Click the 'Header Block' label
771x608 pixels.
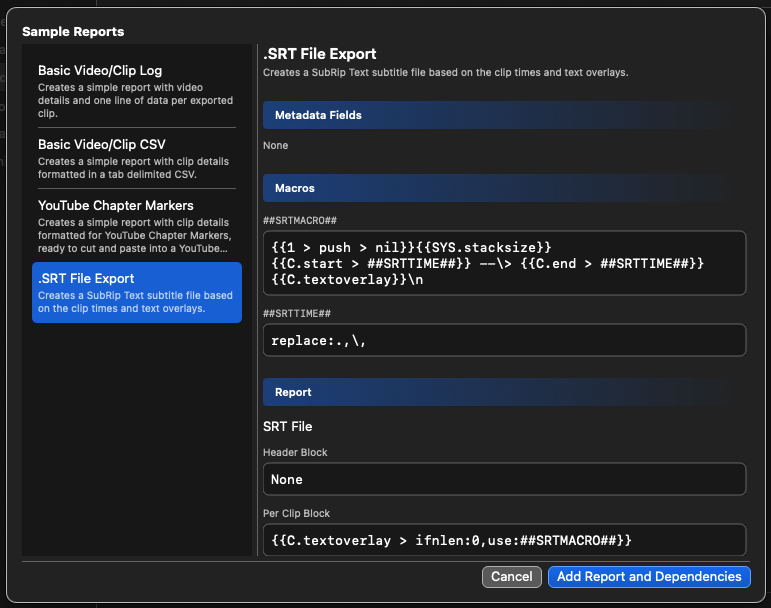(x=295, y=452)
